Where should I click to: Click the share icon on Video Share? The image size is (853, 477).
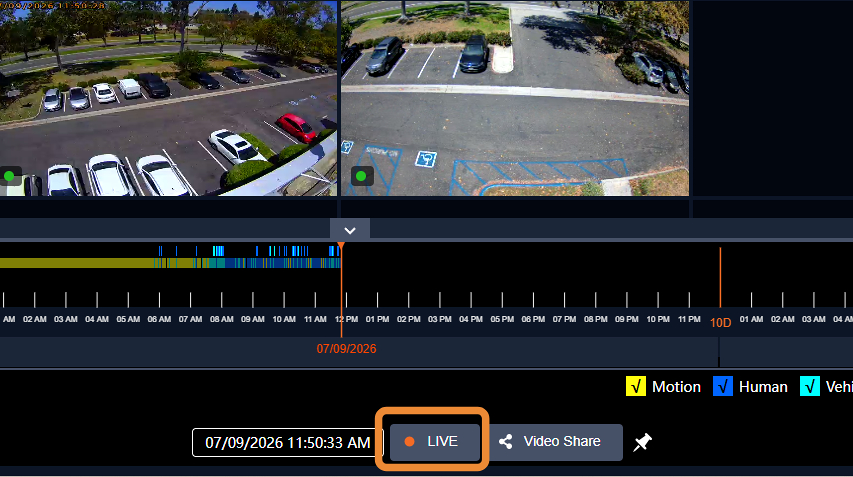click(x=505, y=442)
